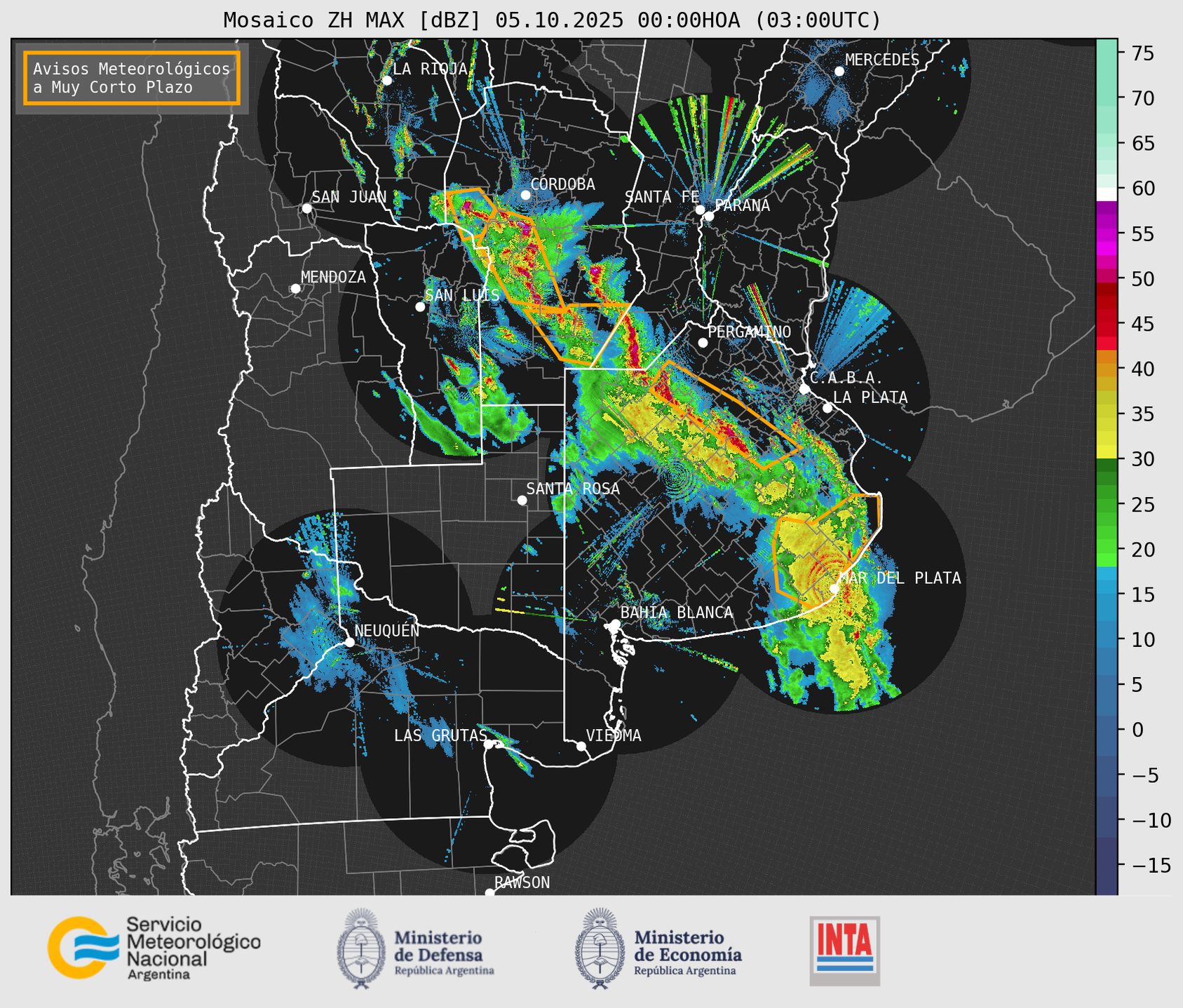
Task: Click the SAN JUAN label text
Action: pos(349,197)
